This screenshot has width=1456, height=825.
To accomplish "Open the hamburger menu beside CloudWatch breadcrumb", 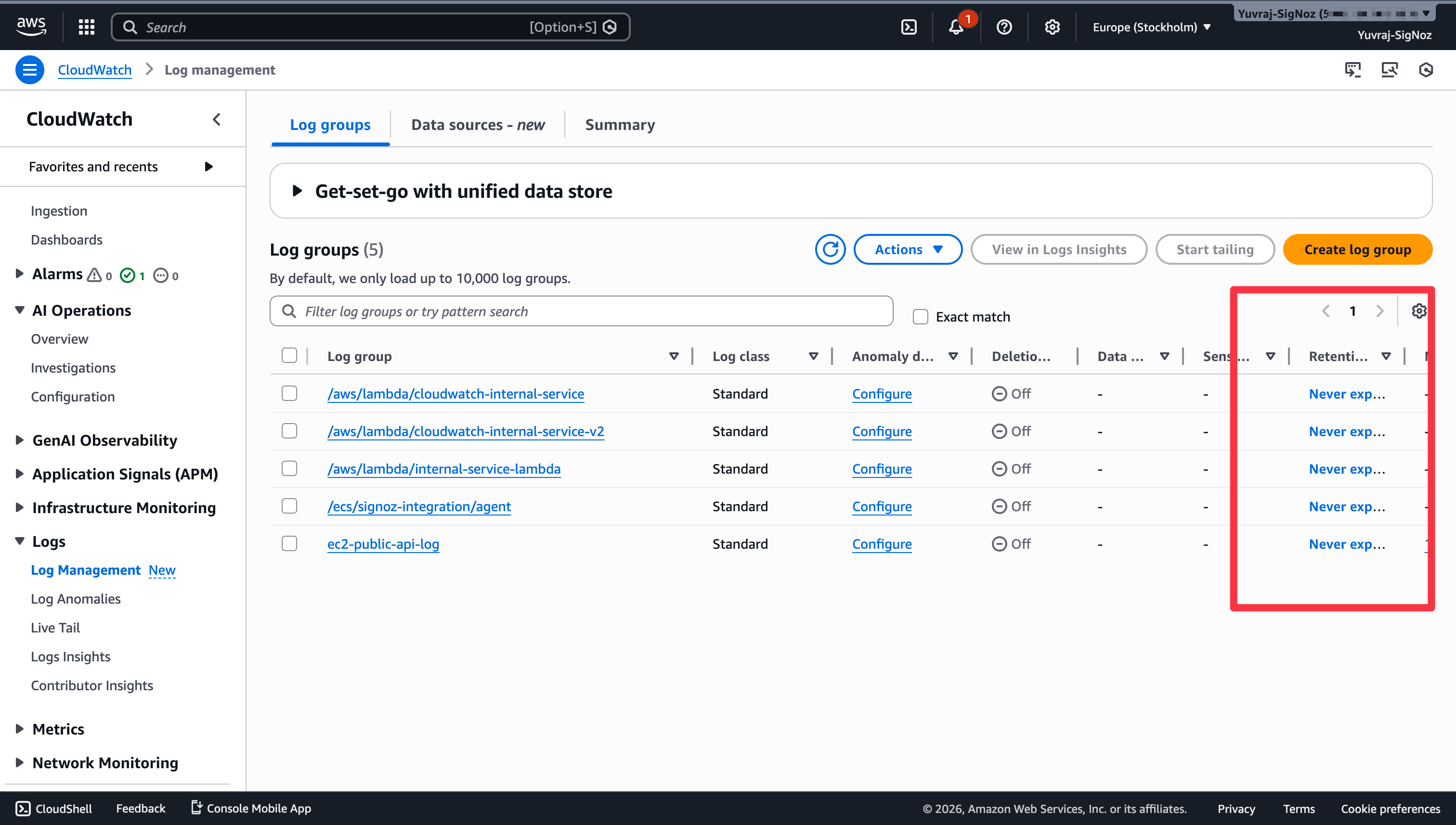I will 29,69.
